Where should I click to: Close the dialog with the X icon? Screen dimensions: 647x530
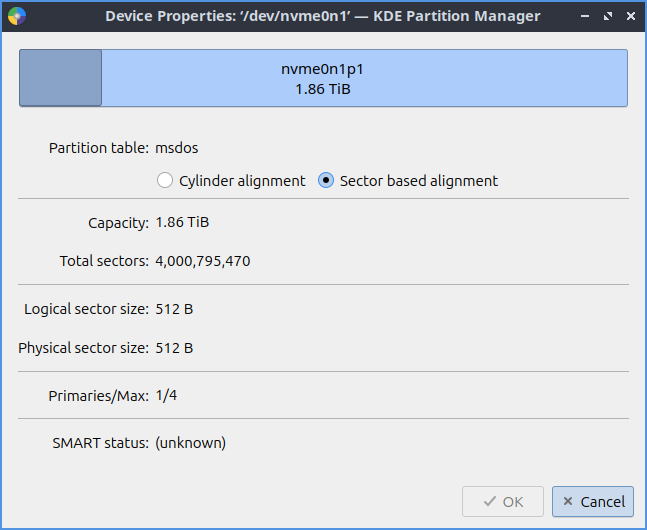click(629, 16)
